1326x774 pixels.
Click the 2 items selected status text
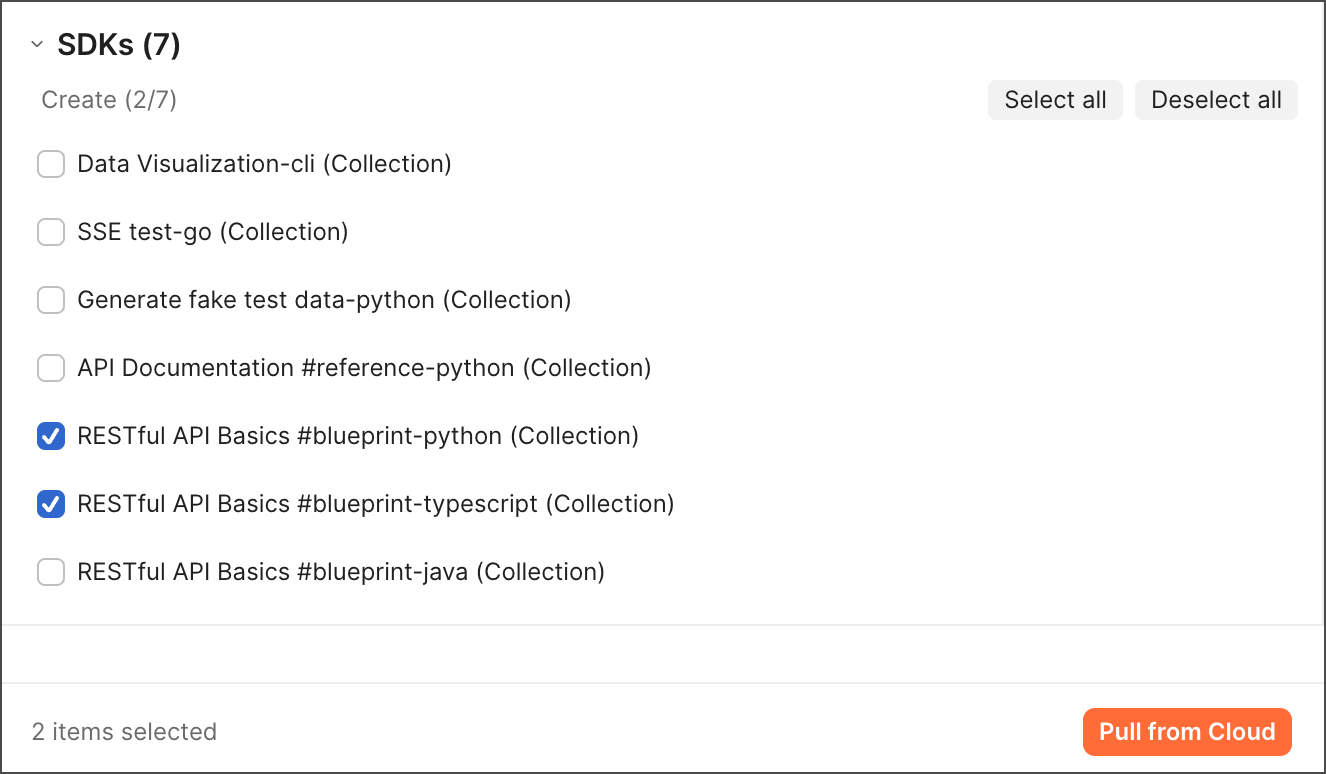124,732
